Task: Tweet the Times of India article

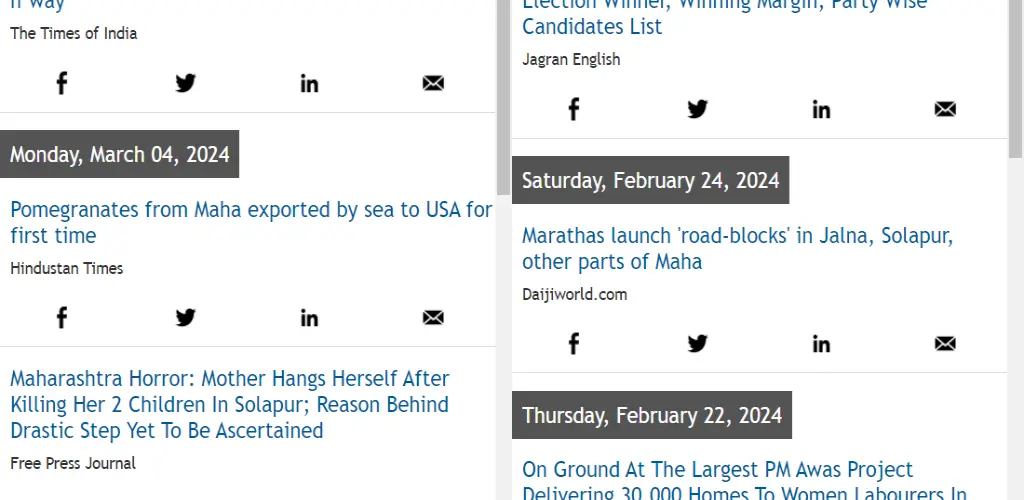Action: pyautogui.click(x=185, y=83)
